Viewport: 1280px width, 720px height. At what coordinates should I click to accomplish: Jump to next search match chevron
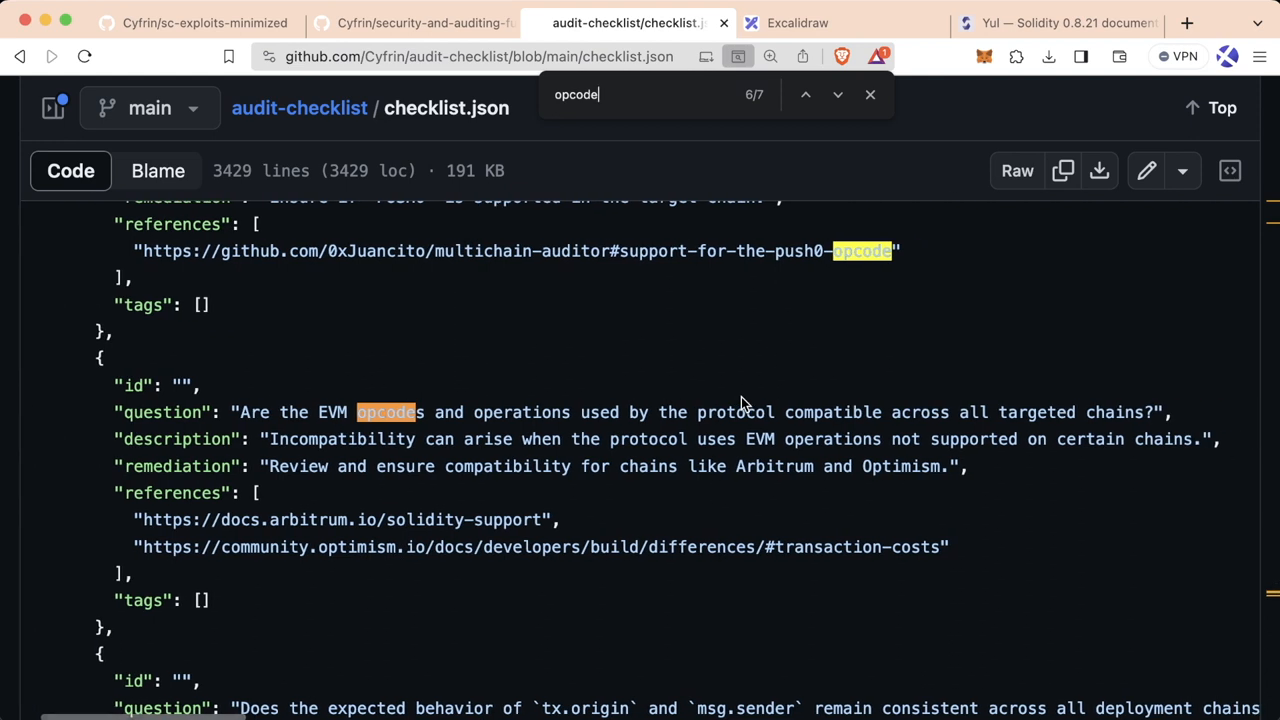click(x=837, y=94)
